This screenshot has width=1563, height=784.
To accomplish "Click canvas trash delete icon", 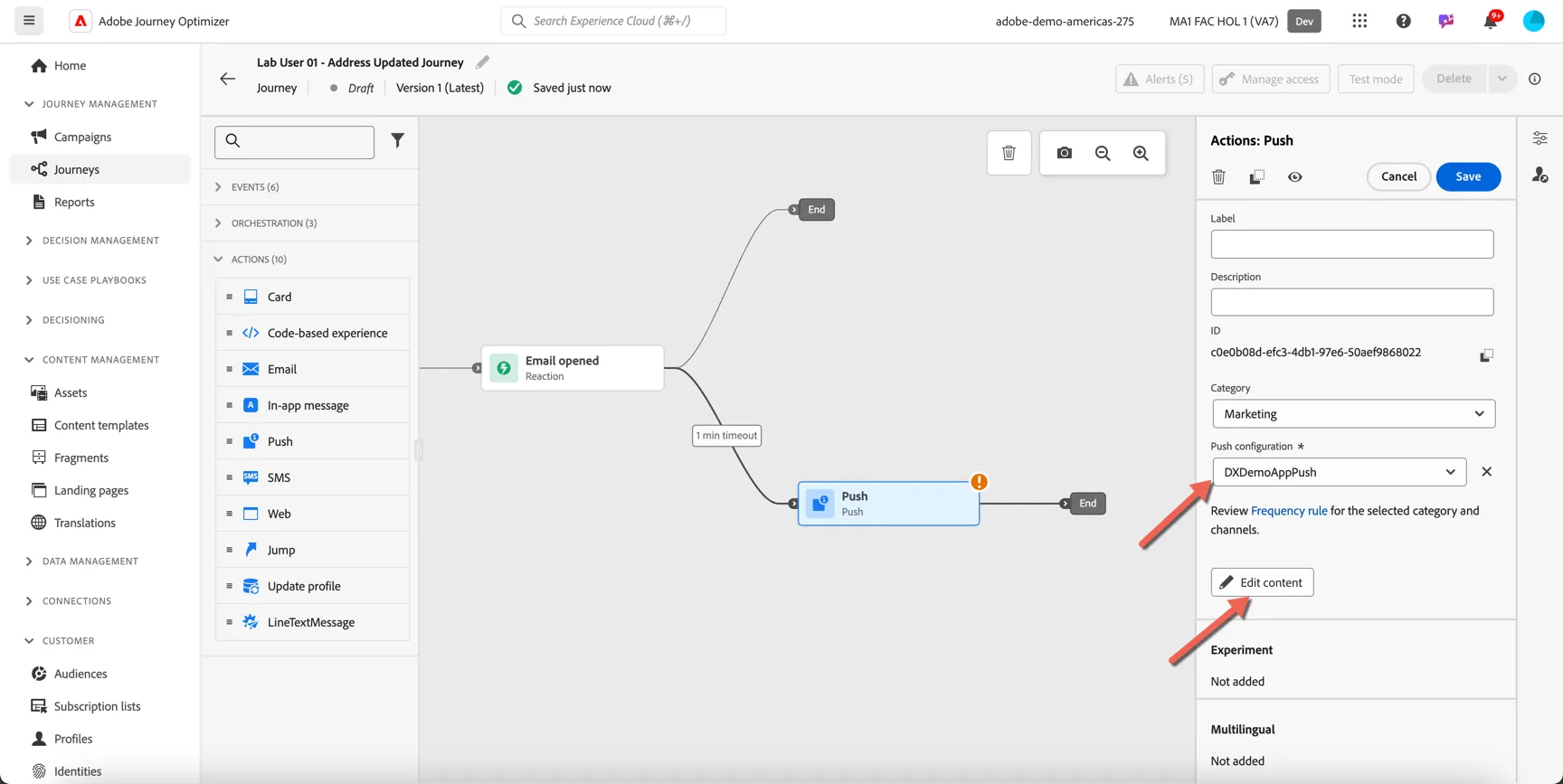I will click(x=1009, y=153).
